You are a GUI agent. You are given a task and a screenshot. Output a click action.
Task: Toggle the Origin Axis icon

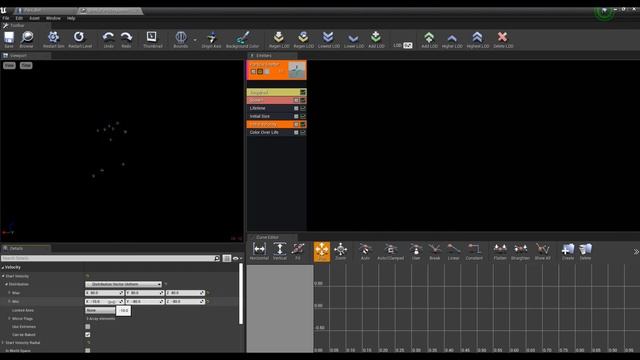point(211,39)
